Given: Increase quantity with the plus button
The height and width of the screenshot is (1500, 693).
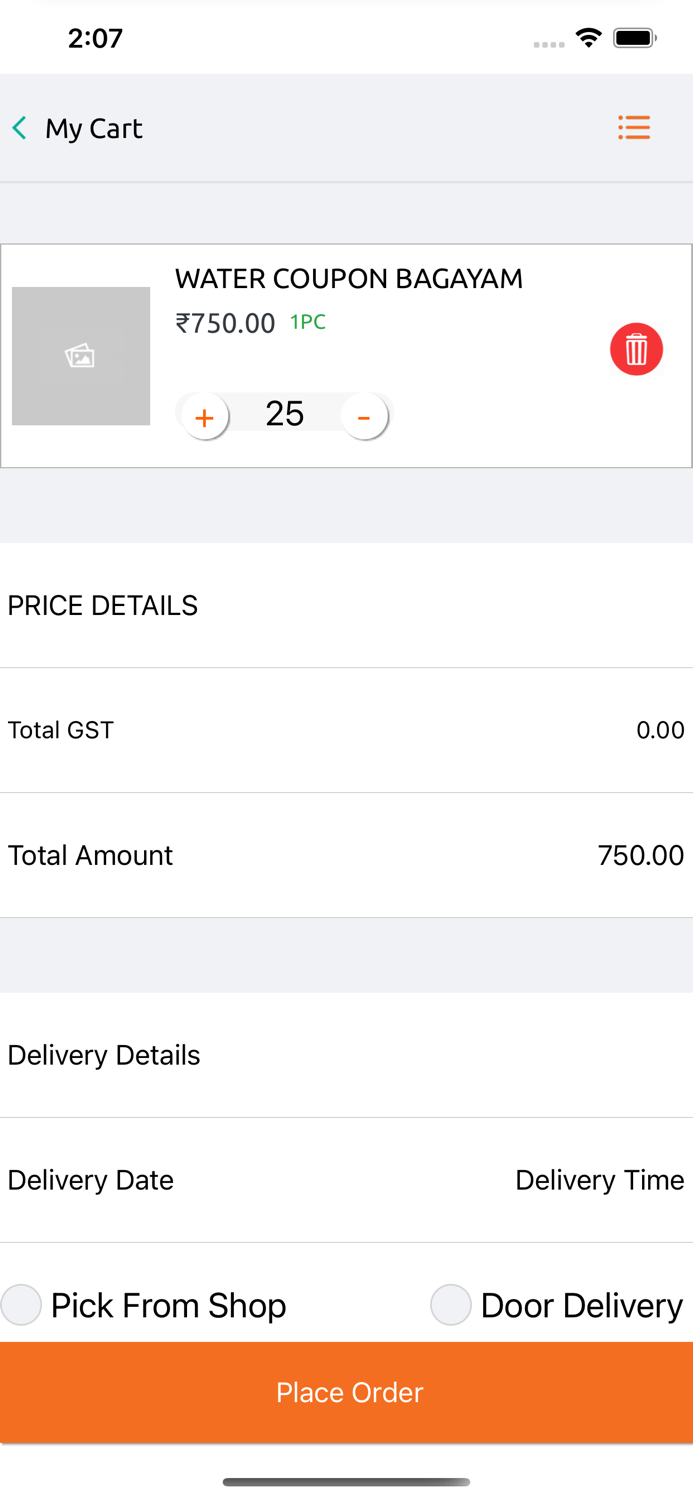Looking at the screenshot, I should [x=205, y=417].
